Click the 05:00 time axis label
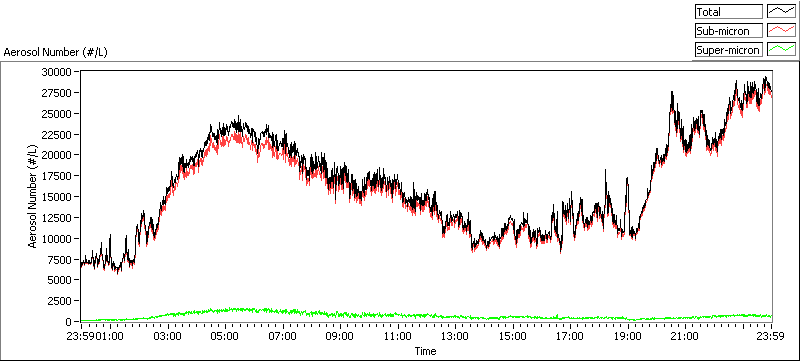 pos(225,336)
